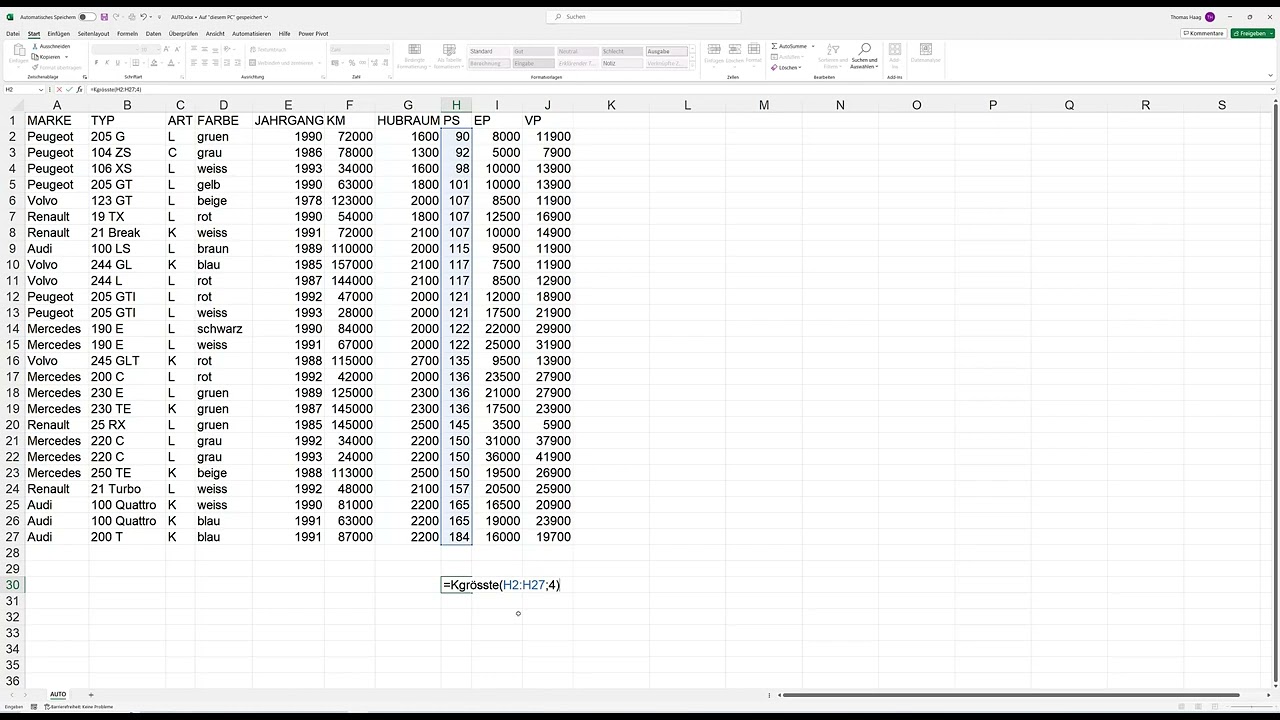The width and height of the screenshot is (1280, 720).
Task: Click the quick print icon in title bar
Action: pos(132,17)
